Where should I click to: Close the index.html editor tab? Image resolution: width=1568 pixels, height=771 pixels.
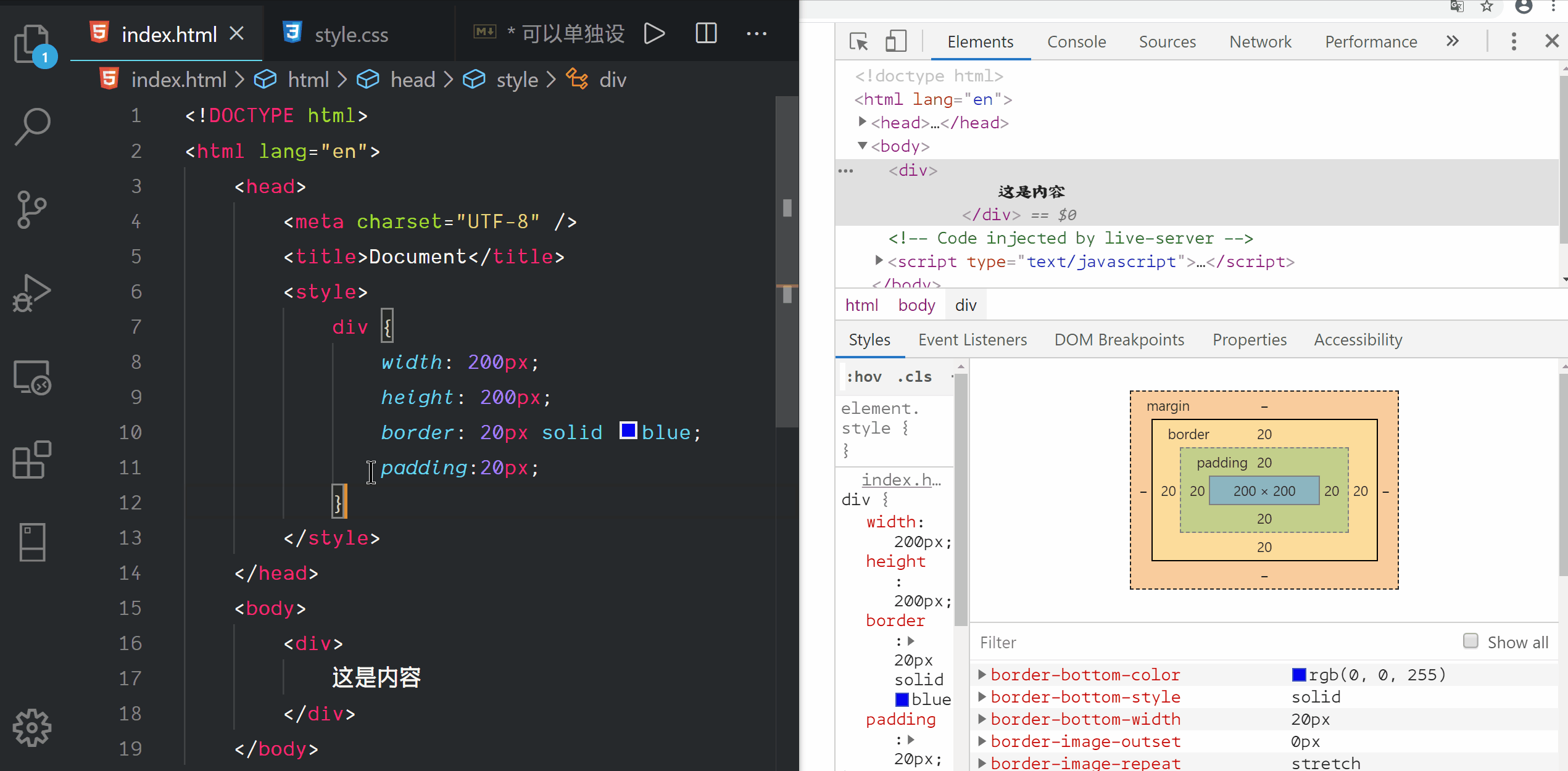pos(237,33)
